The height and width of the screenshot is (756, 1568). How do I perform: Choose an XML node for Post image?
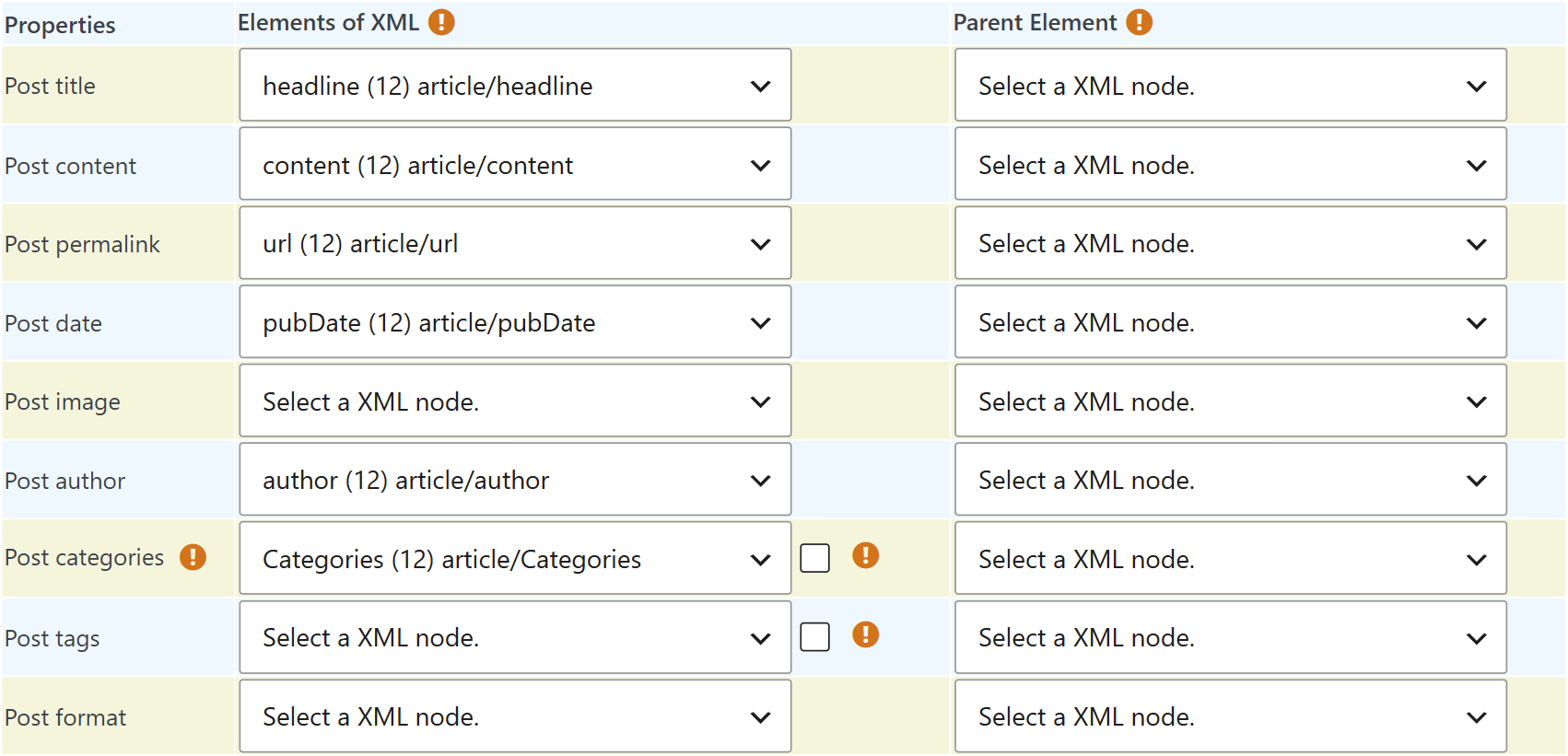tap(515, 401)
